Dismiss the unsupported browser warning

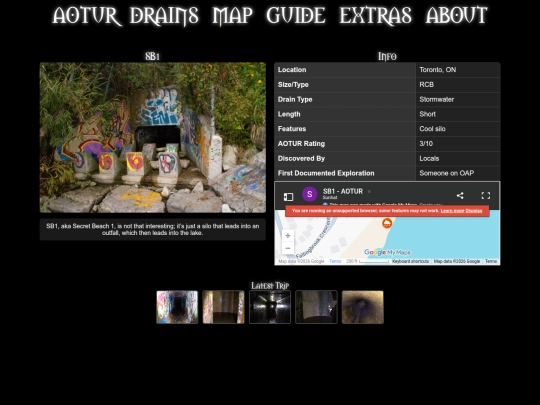point(474,211)
